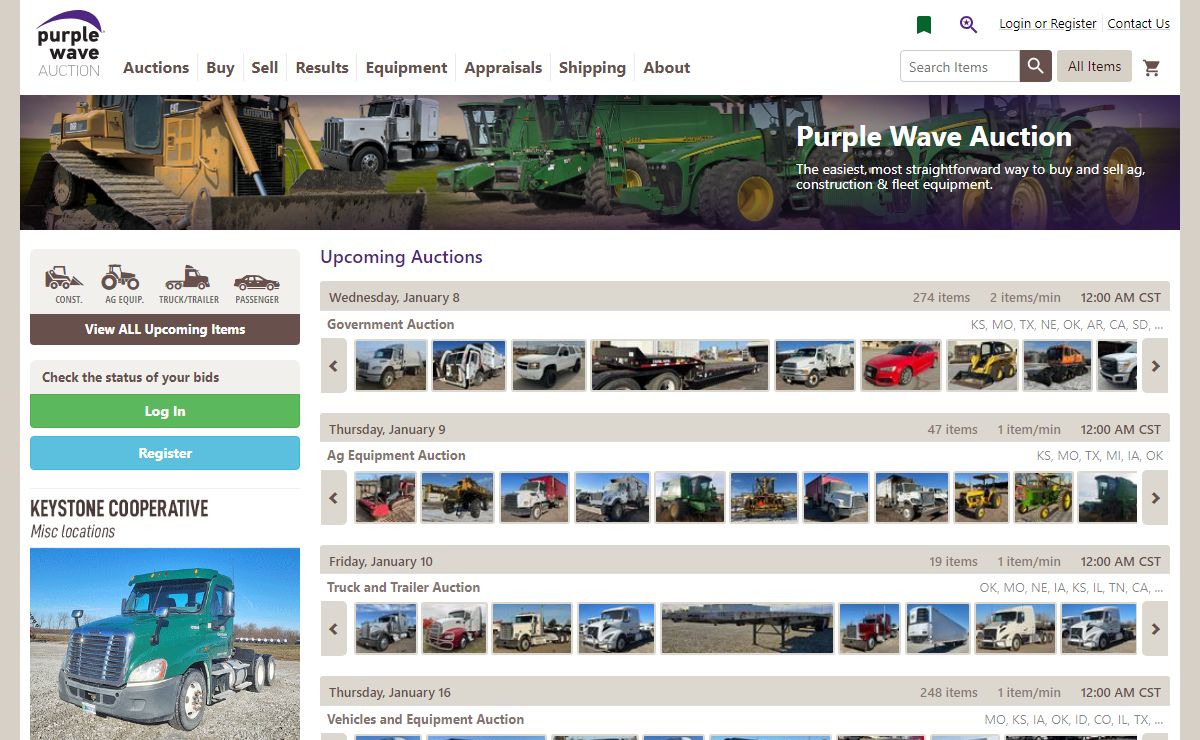Open the Contact Us link
1200x740 pixels.
click(1139, 24)
